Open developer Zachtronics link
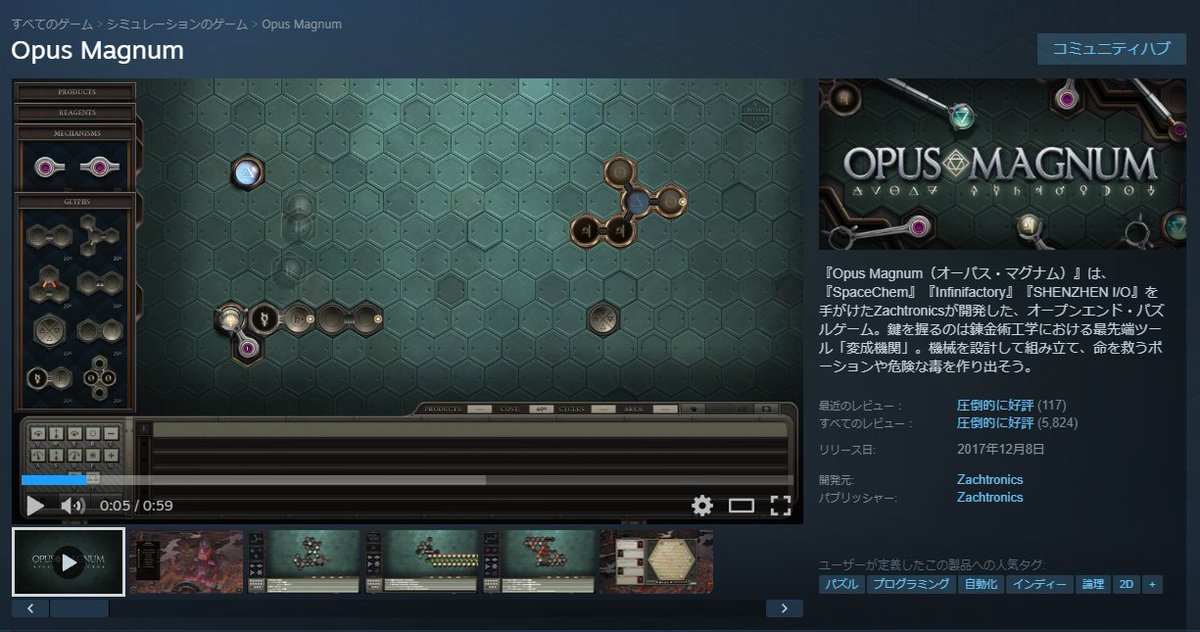This screenshot has height=632, width=1200. point(990,479)
